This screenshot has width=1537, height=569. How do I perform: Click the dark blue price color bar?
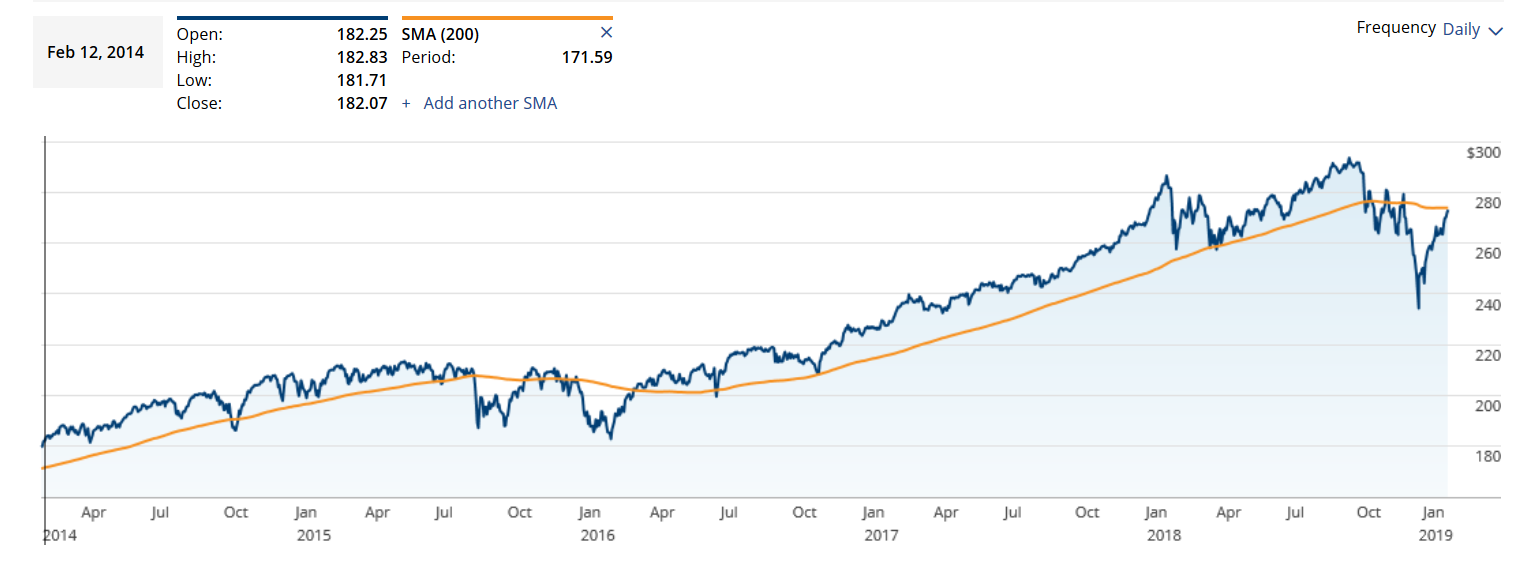point(282,17)
